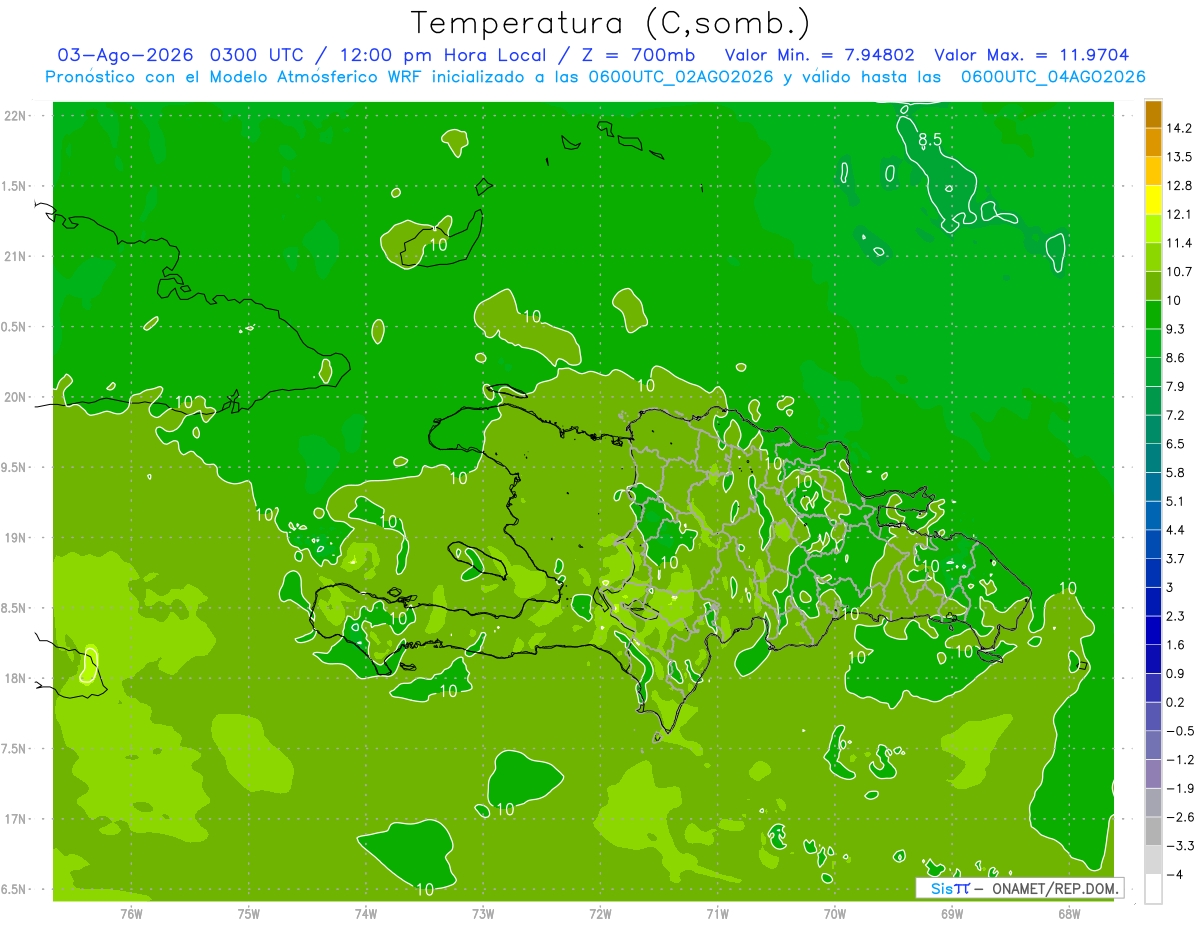
Task: Click legend value "5.1"
Action: click(x=1176, y=501)
